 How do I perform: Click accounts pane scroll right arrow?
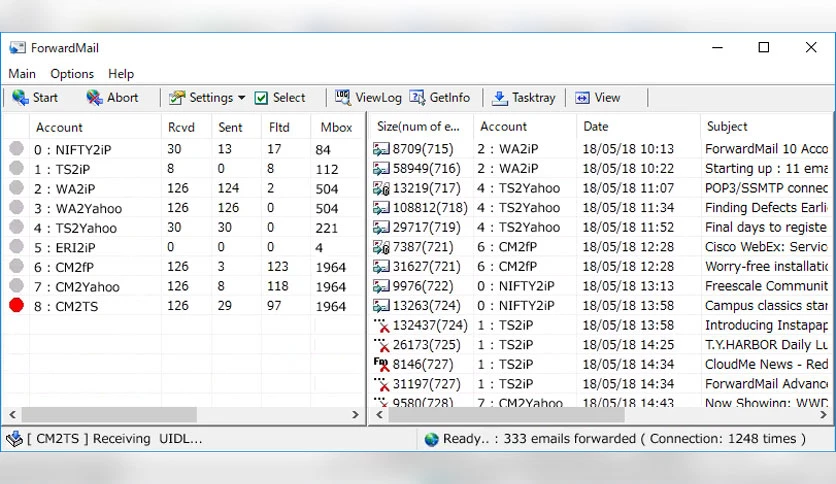click(356, 414)
